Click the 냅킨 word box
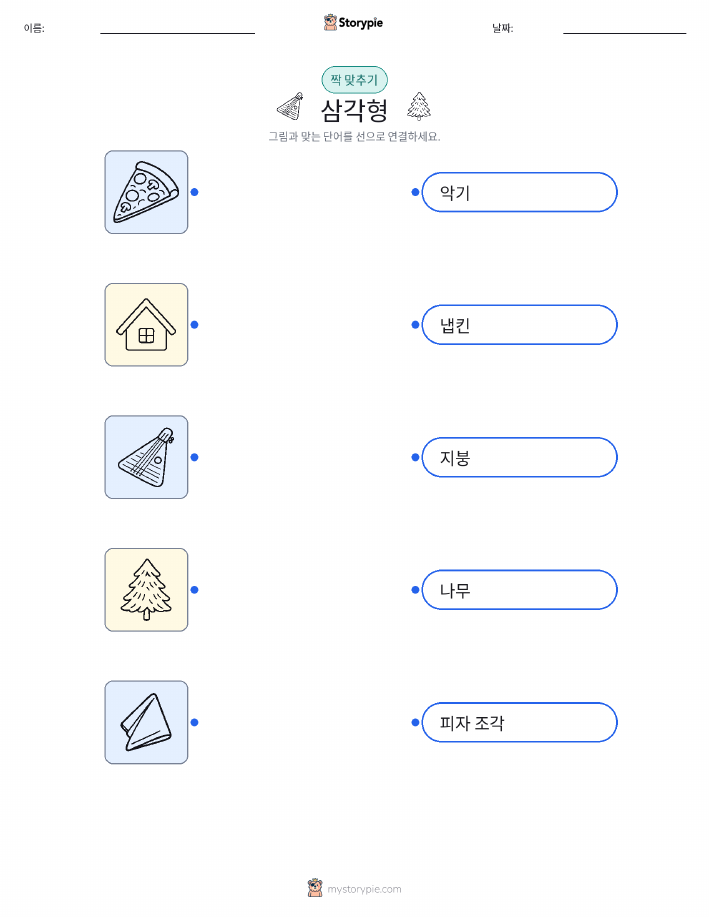 [x=519, y=325]
